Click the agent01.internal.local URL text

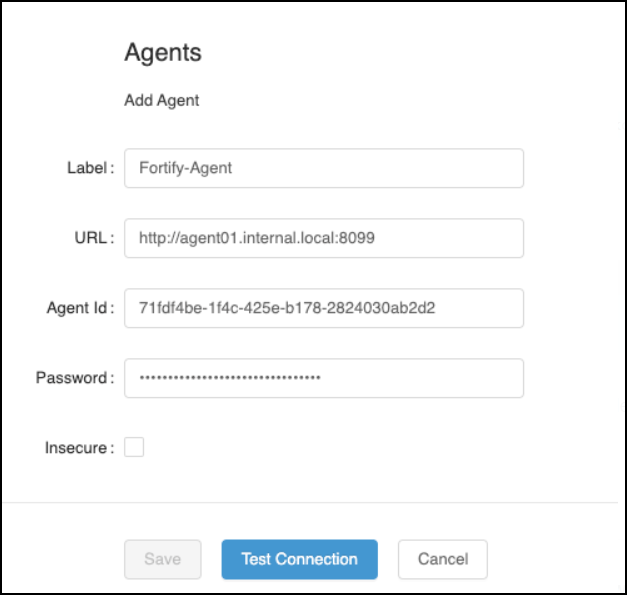click(x=257, y=238)
